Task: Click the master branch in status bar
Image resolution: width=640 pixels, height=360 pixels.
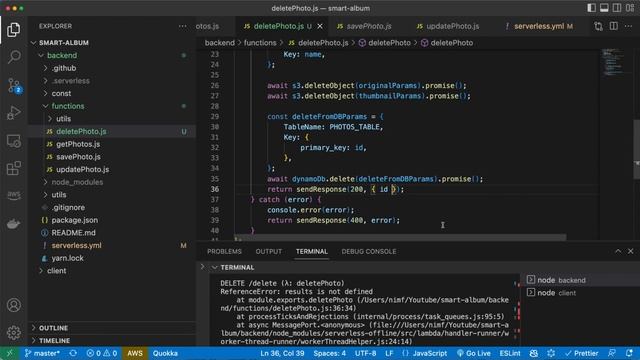Action: [x=42, y=353]
